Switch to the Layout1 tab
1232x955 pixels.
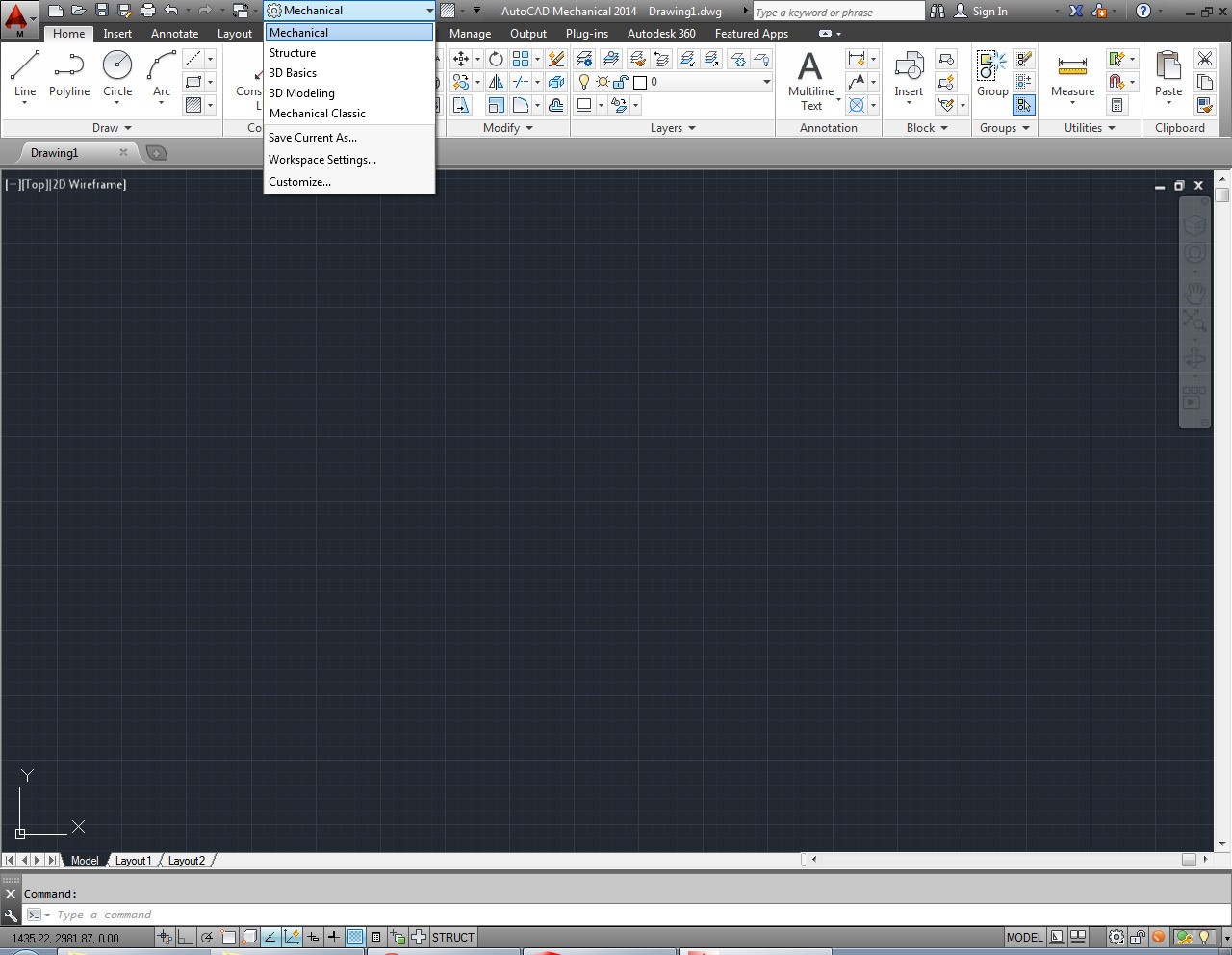pyautogui.click(x=133, y=861)
